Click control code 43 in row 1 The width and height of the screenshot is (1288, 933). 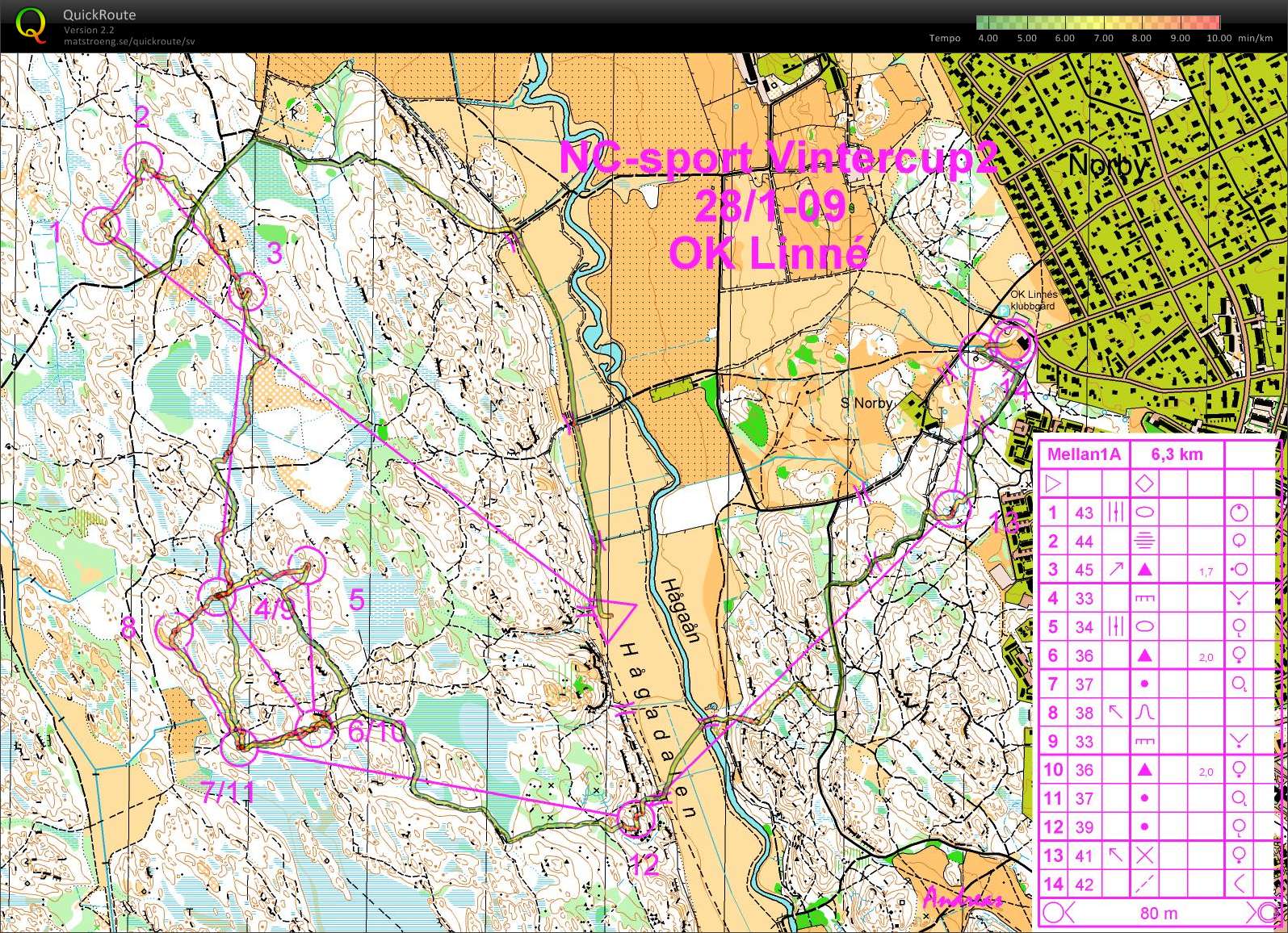coord(1084,513)
